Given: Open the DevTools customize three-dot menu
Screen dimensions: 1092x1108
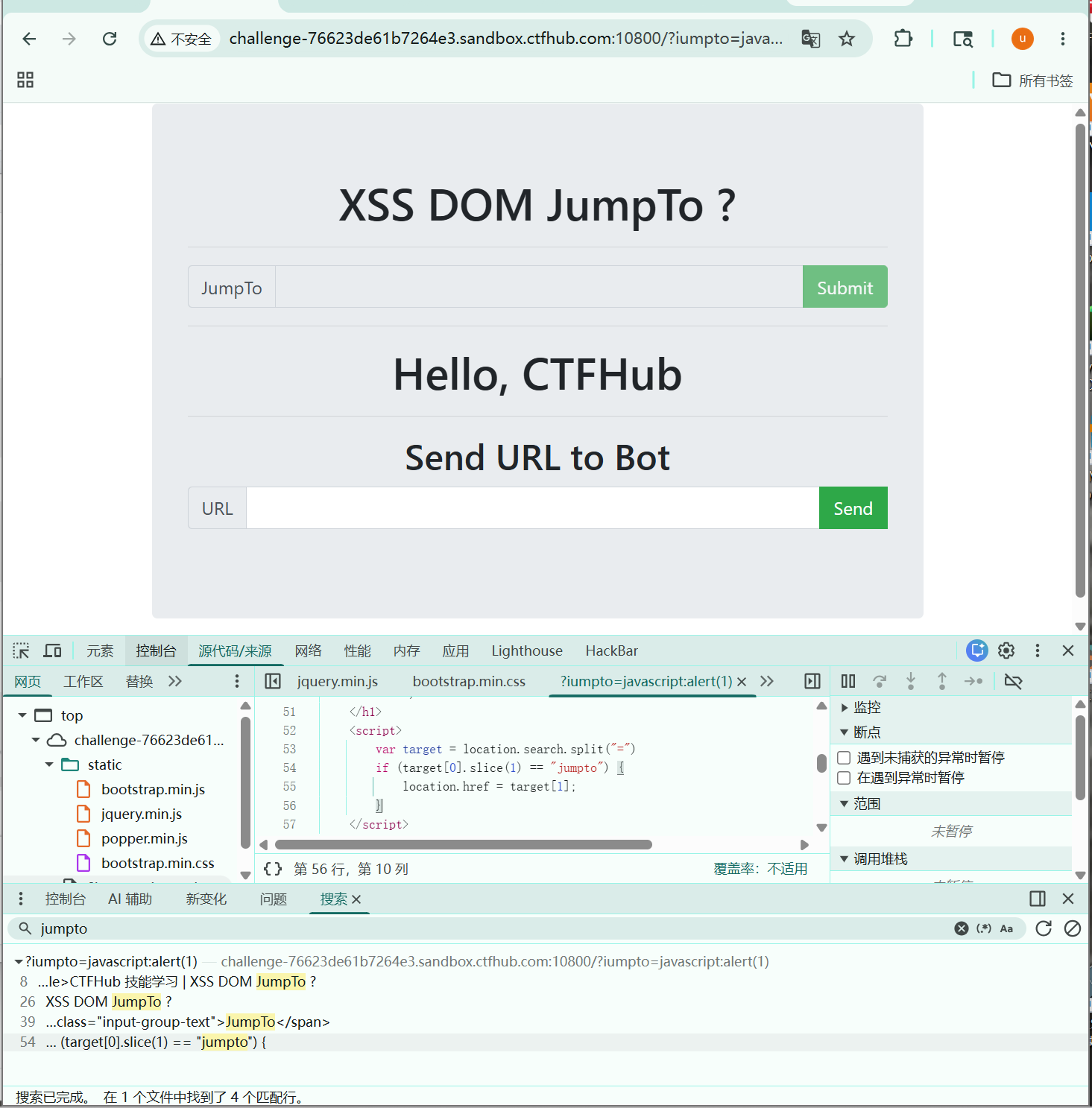Looking at the screenshot, I should pos(1037,650).
